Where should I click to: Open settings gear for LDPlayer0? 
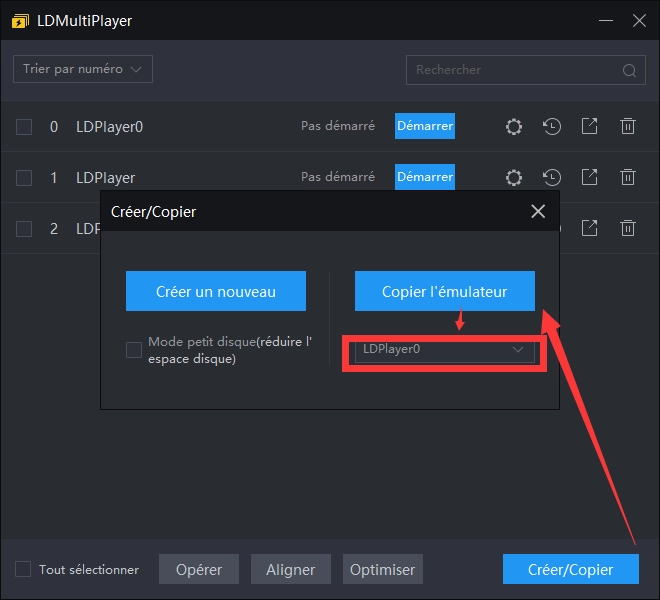[514, 126]
